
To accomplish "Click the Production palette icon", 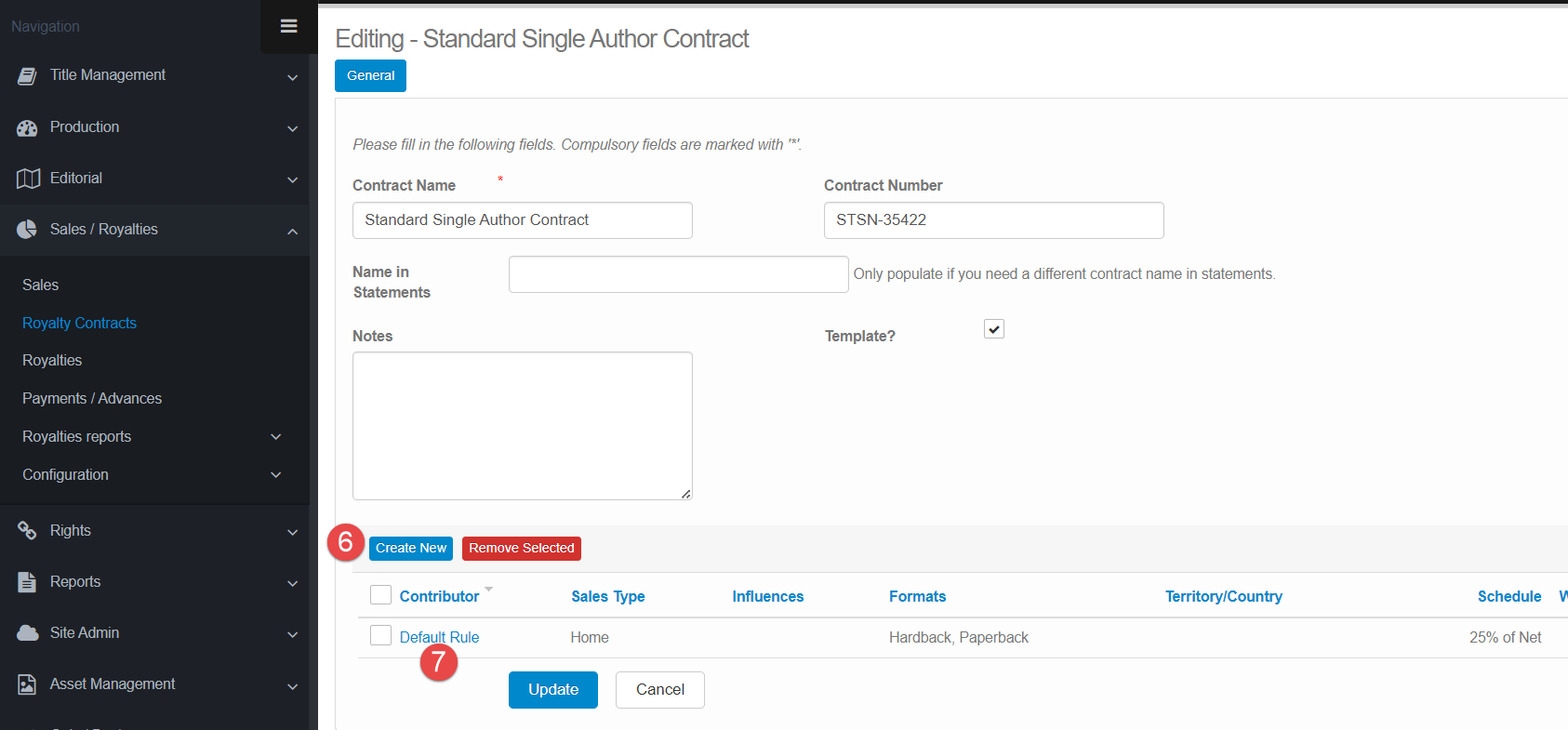I will (27, 128).
